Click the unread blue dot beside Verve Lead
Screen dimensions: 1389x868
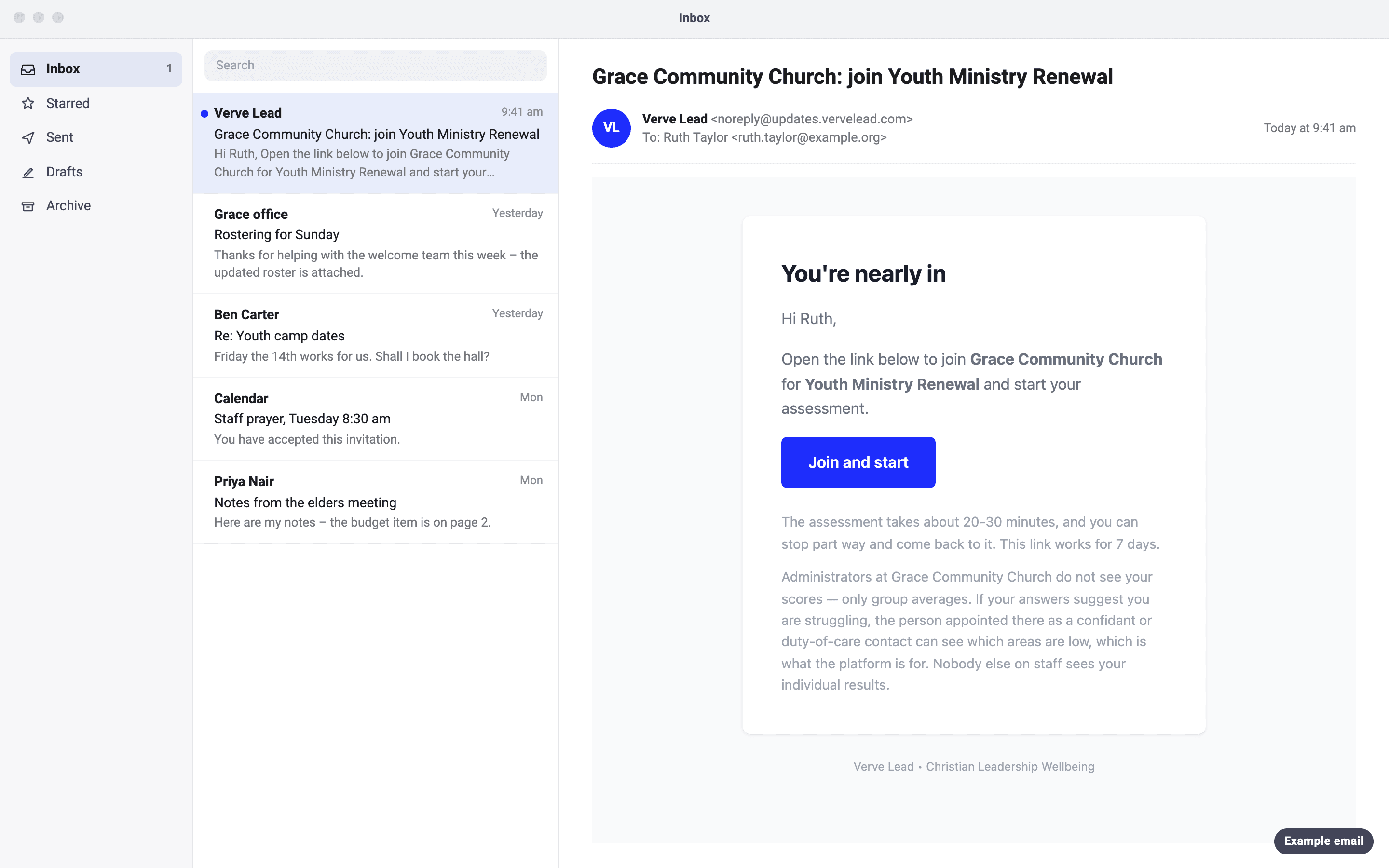[x=204, y=114]
